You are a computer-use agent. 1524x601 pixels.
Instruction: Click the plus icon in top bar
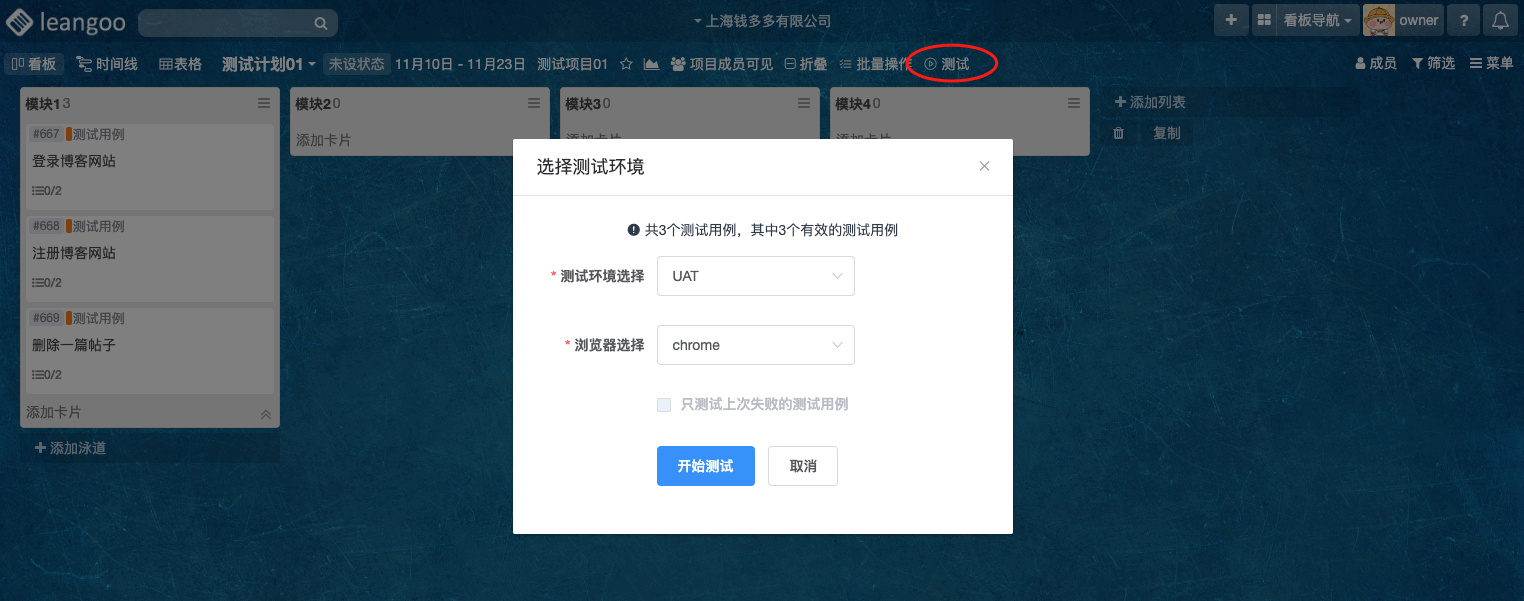point(1231,20)
